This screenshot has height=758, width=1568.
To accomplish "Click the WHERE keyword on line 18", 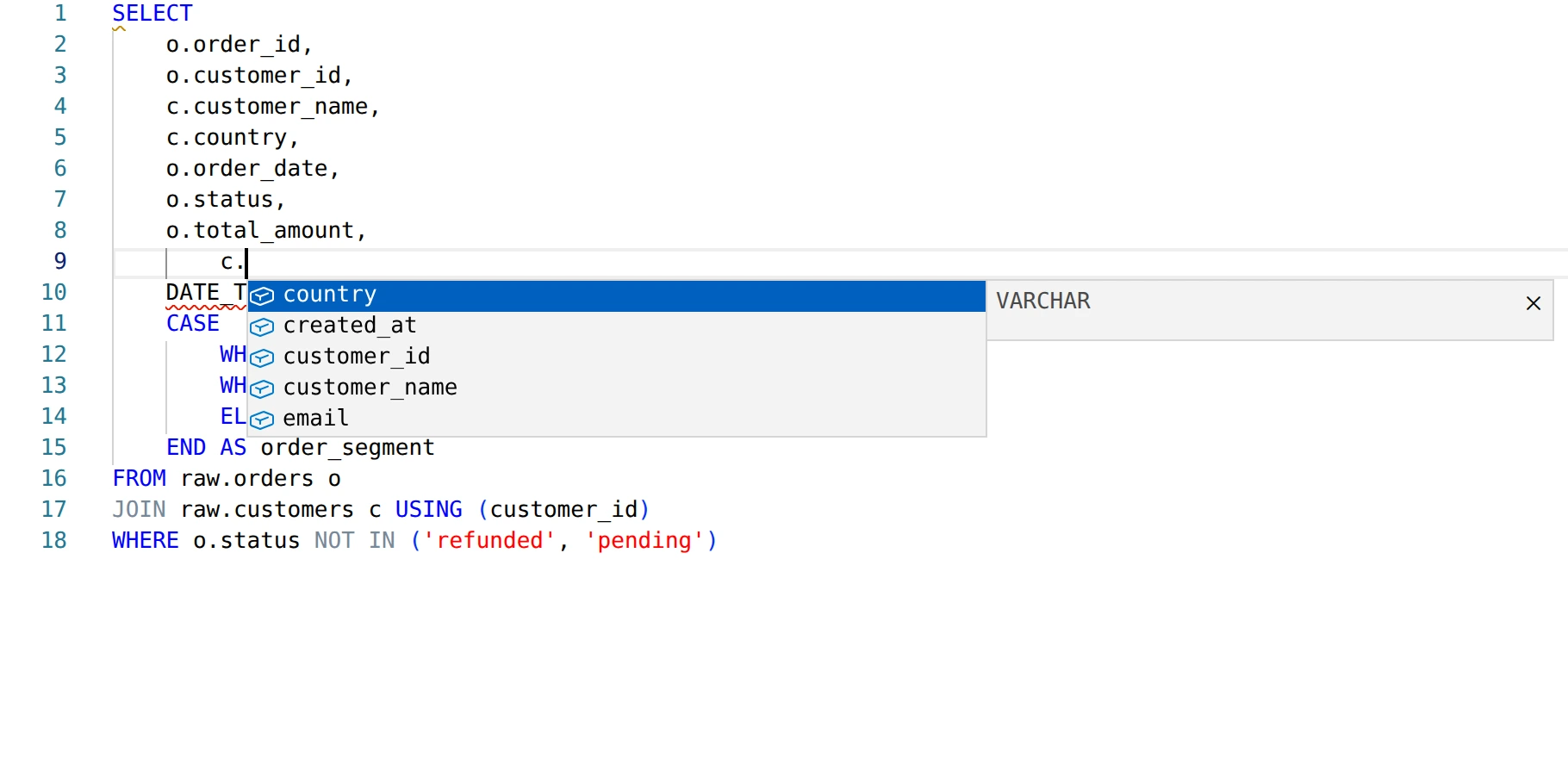I will tap(146, 540).
